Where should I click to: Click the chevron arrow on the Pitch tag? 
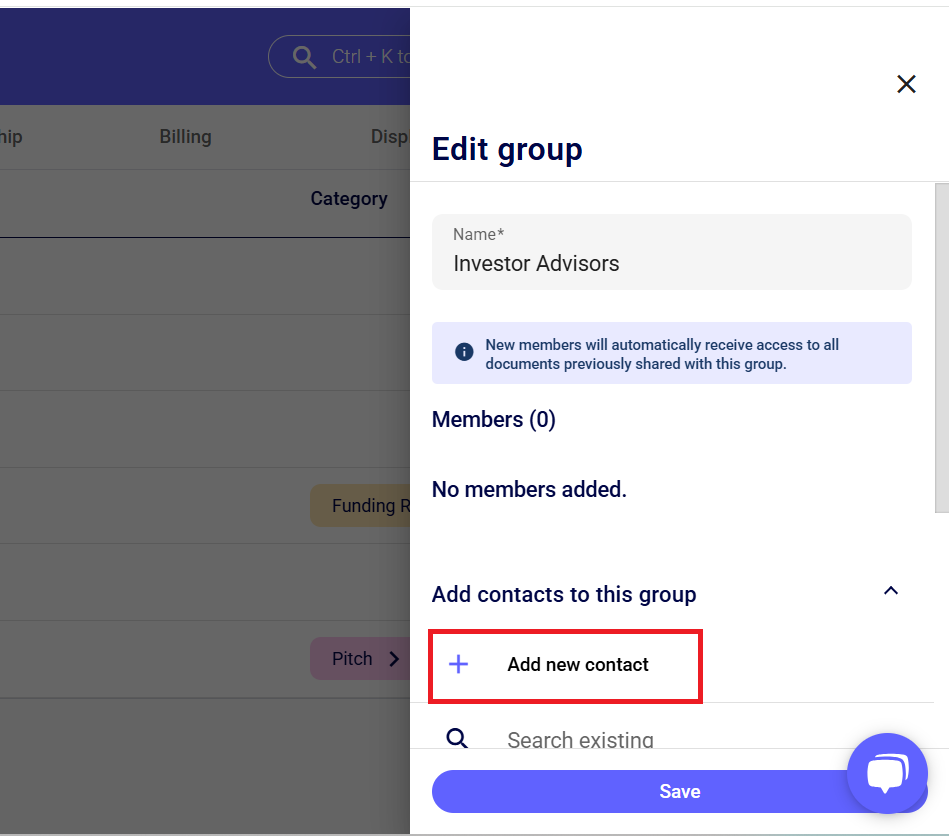pos(394,659)
